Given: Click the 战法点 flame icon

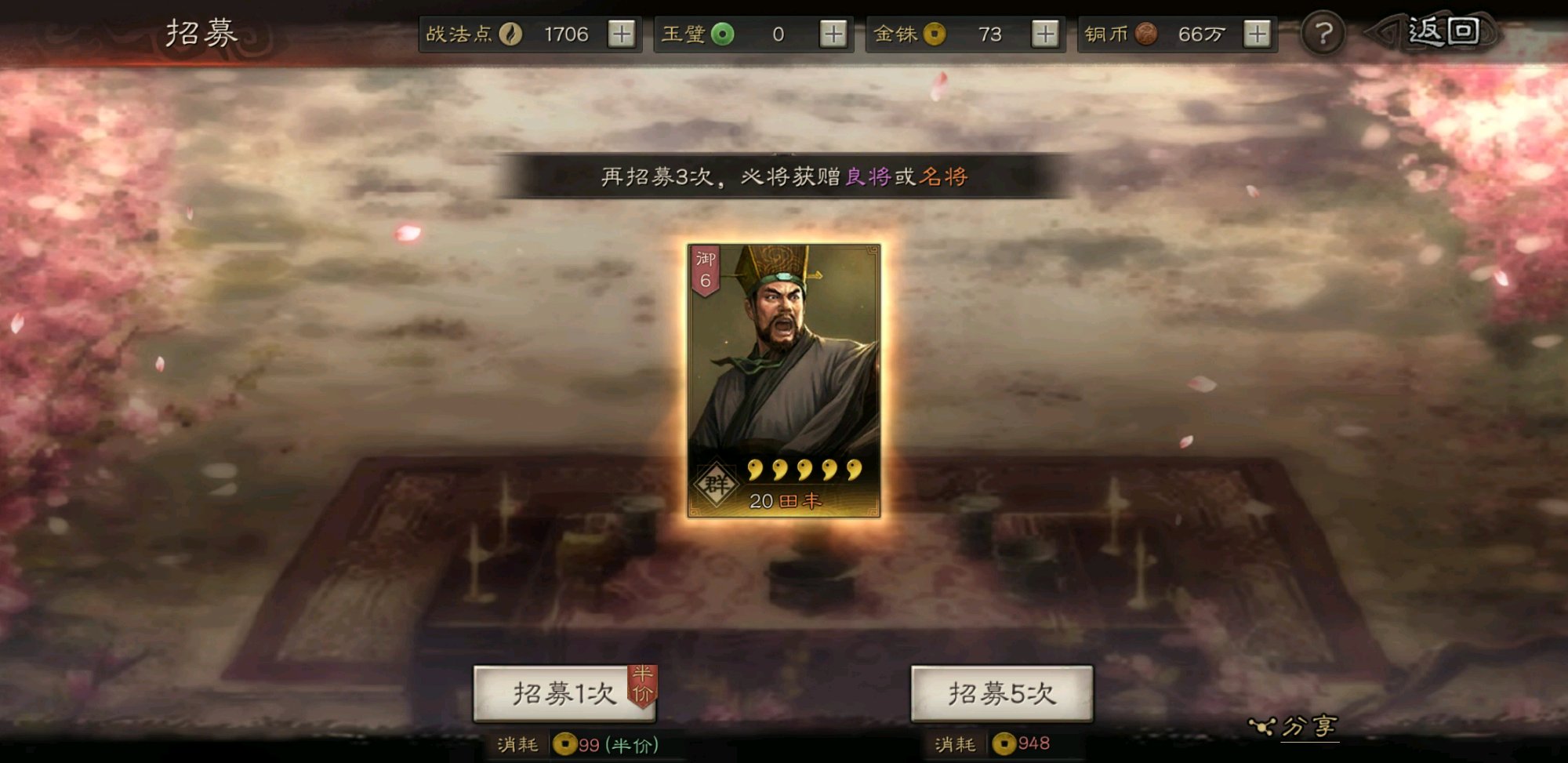Looking at the screenshot, I should (510, 35).
